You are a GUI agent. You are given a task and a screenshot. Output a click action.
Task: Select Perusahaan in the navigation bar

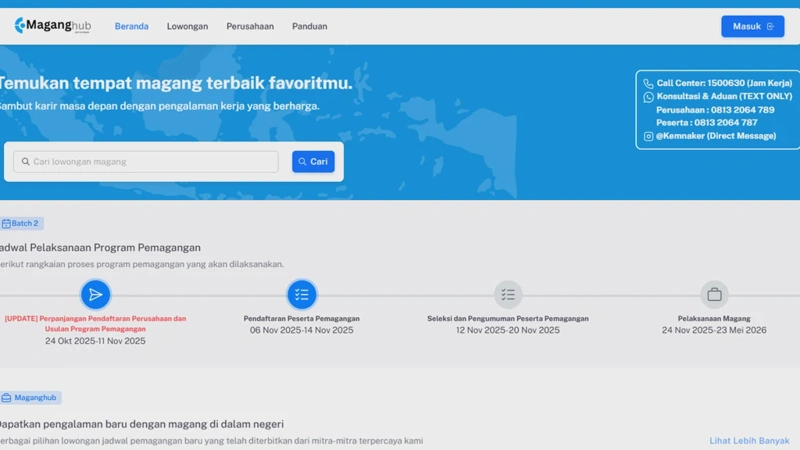coord(250,26)
